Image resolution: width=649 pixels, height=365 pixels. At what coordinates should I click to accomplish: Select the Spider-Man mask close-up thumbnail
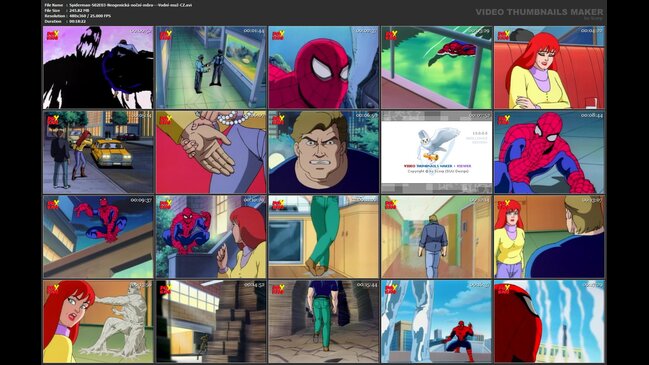tap(324, 67)
